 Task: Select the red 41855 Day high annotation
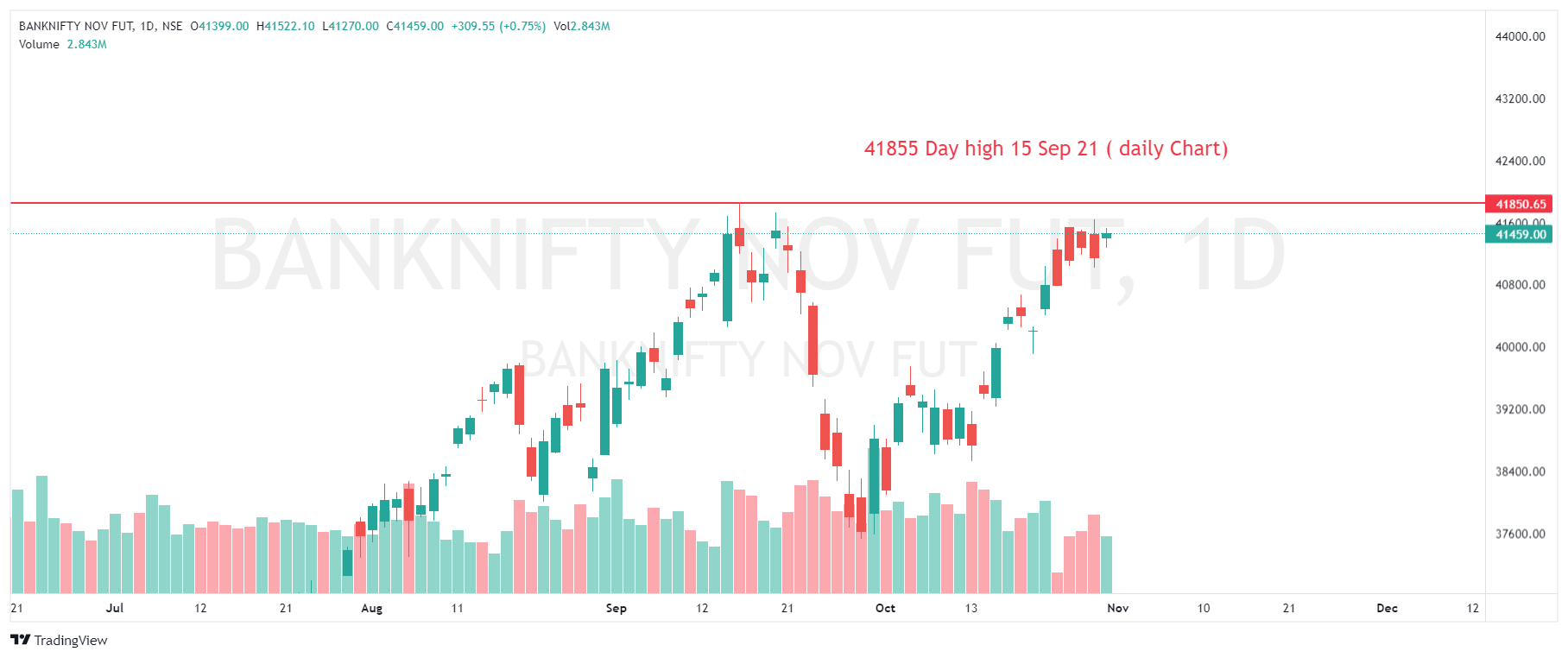[x=1046, y=149]
